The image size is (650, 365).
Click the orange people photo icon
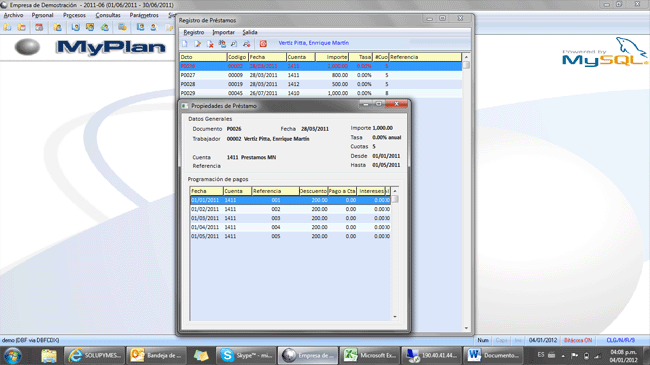click(90, 27)
